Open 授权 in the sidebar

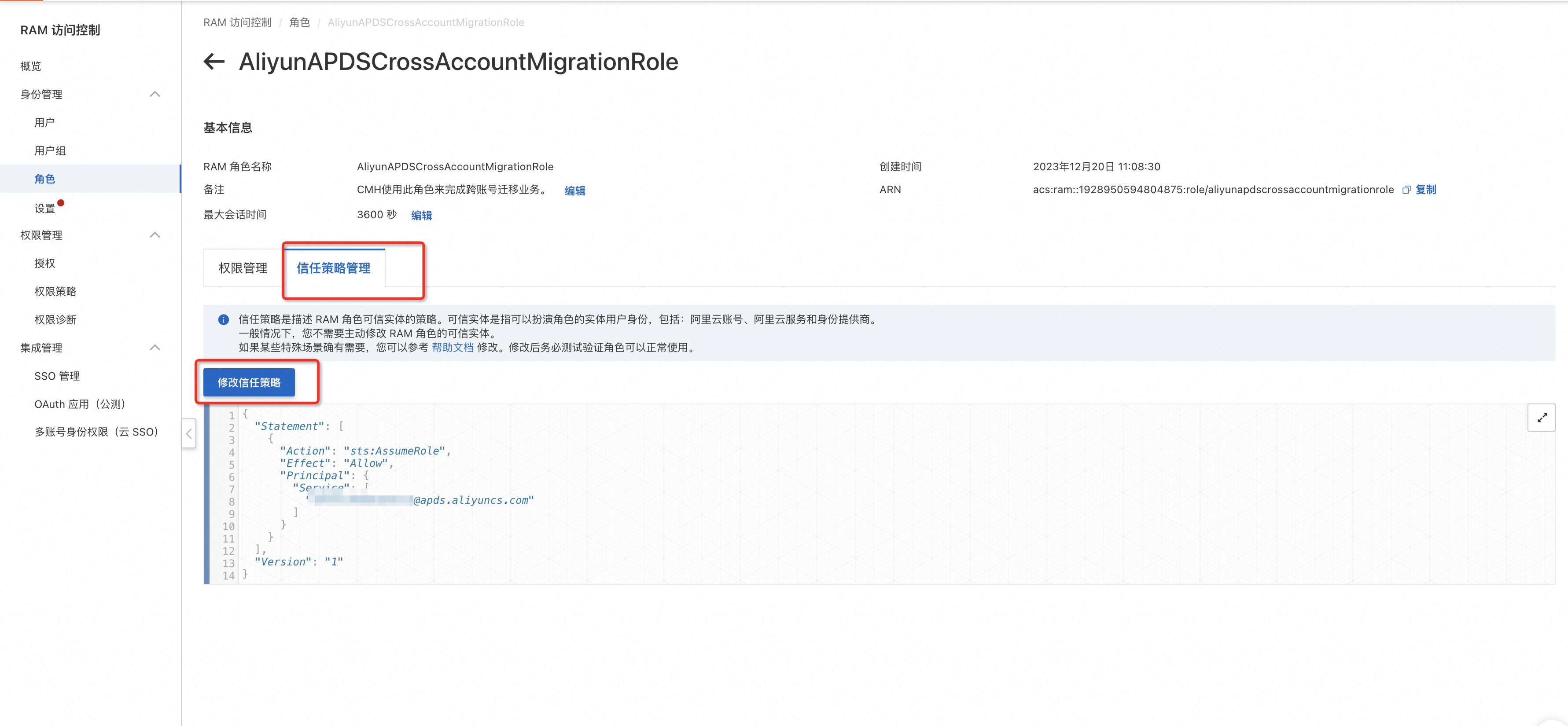44,263
